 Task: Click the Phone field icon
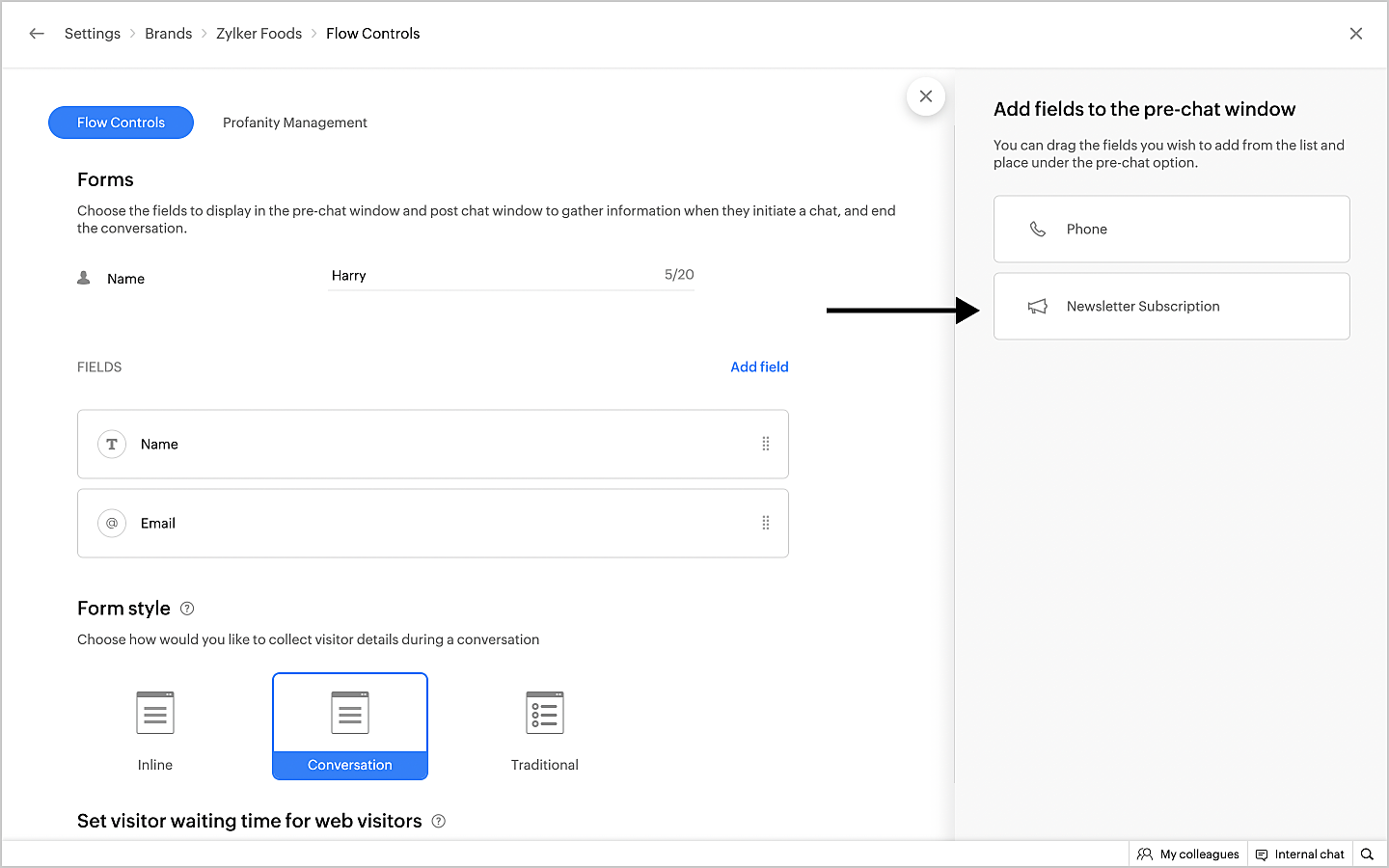pos(1038,230)
